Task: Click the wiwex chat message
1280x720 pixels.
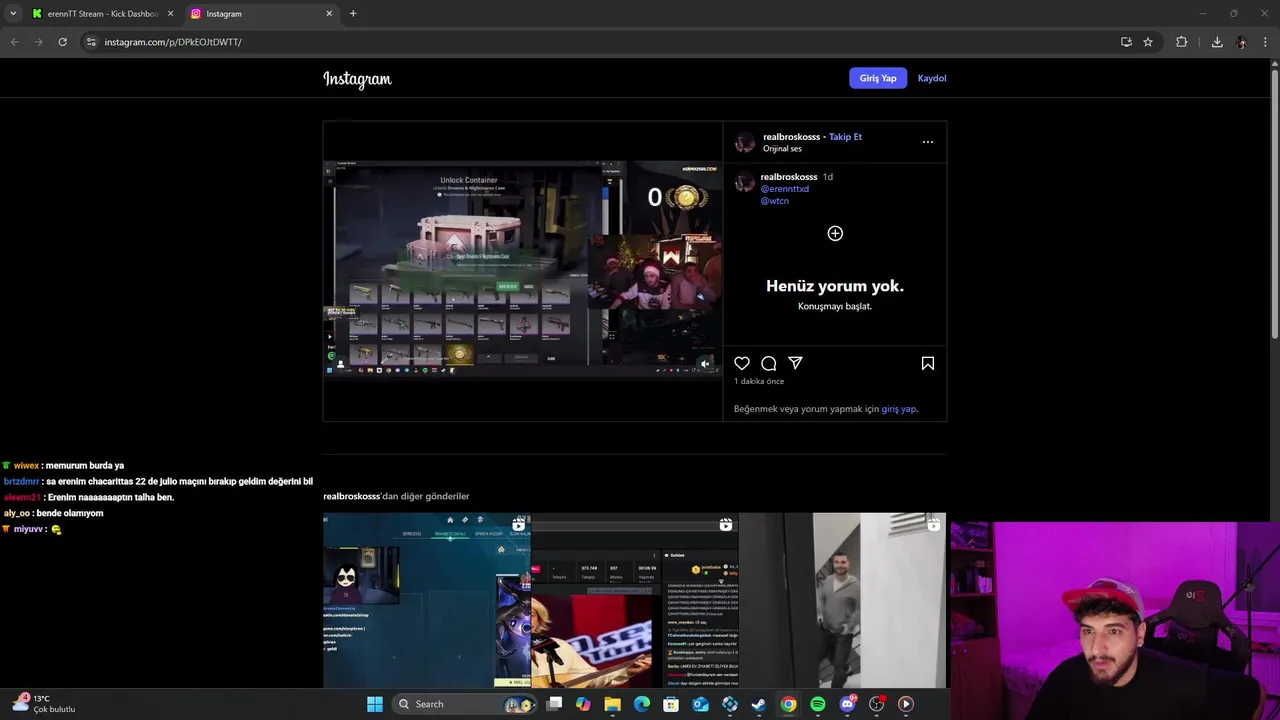Action: pyautogui.click(x=64, y=466)
